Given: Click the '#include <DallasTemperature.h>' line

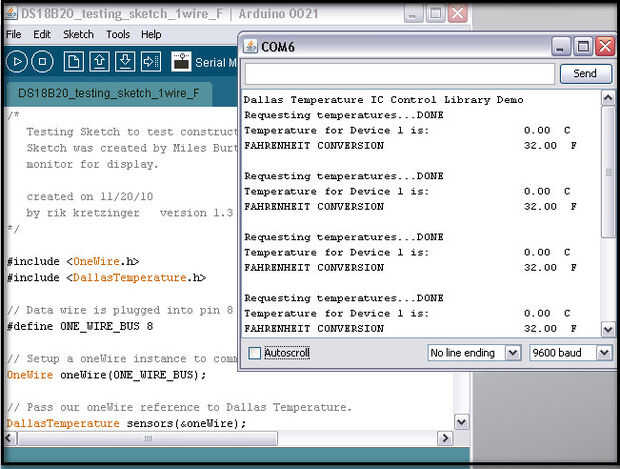Looking at the screenshot, I should point(107,278).
